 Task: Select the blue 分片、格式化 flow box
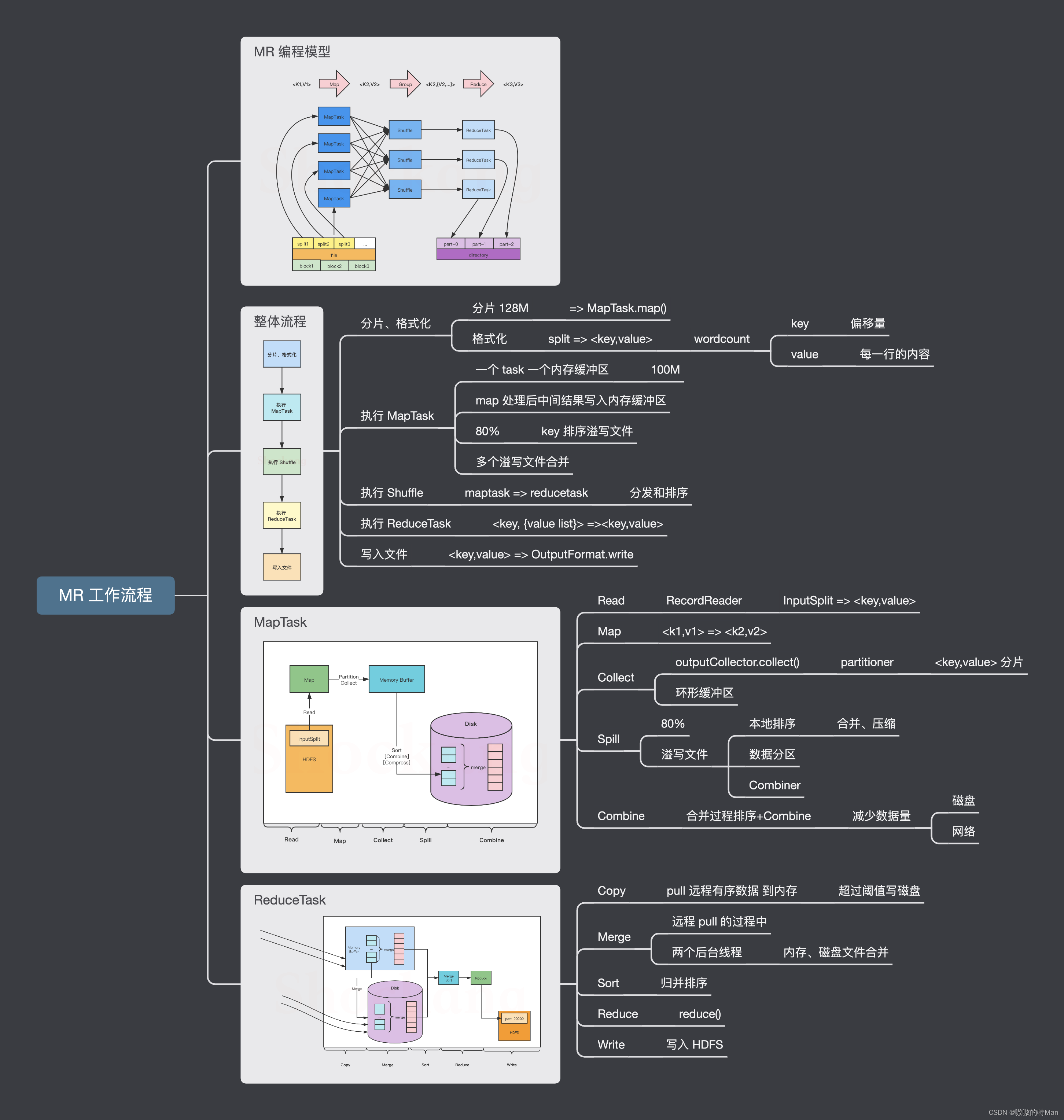[281, 354]
